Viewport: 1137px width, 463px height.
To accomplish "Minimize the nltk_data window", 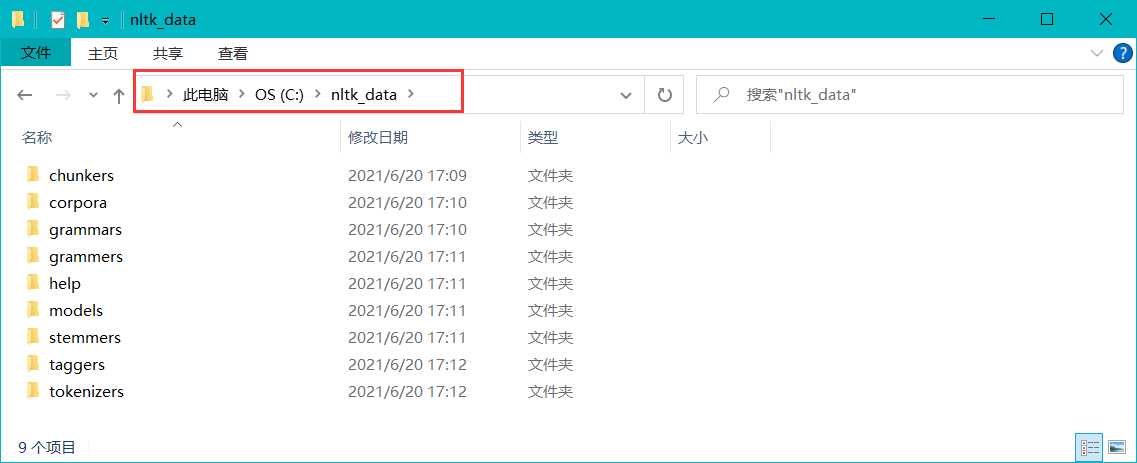I will (x=988, y=20).
